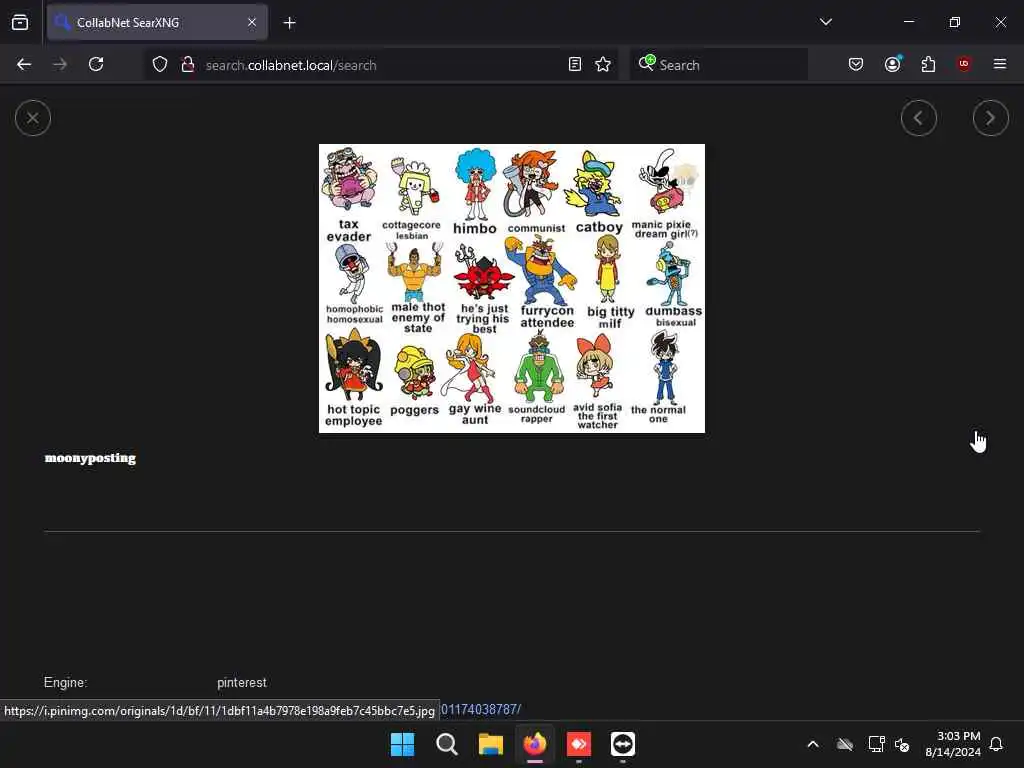Open the Extensions puzzle menu
This screenshot has height=768, width=1024.
[928, 65]
